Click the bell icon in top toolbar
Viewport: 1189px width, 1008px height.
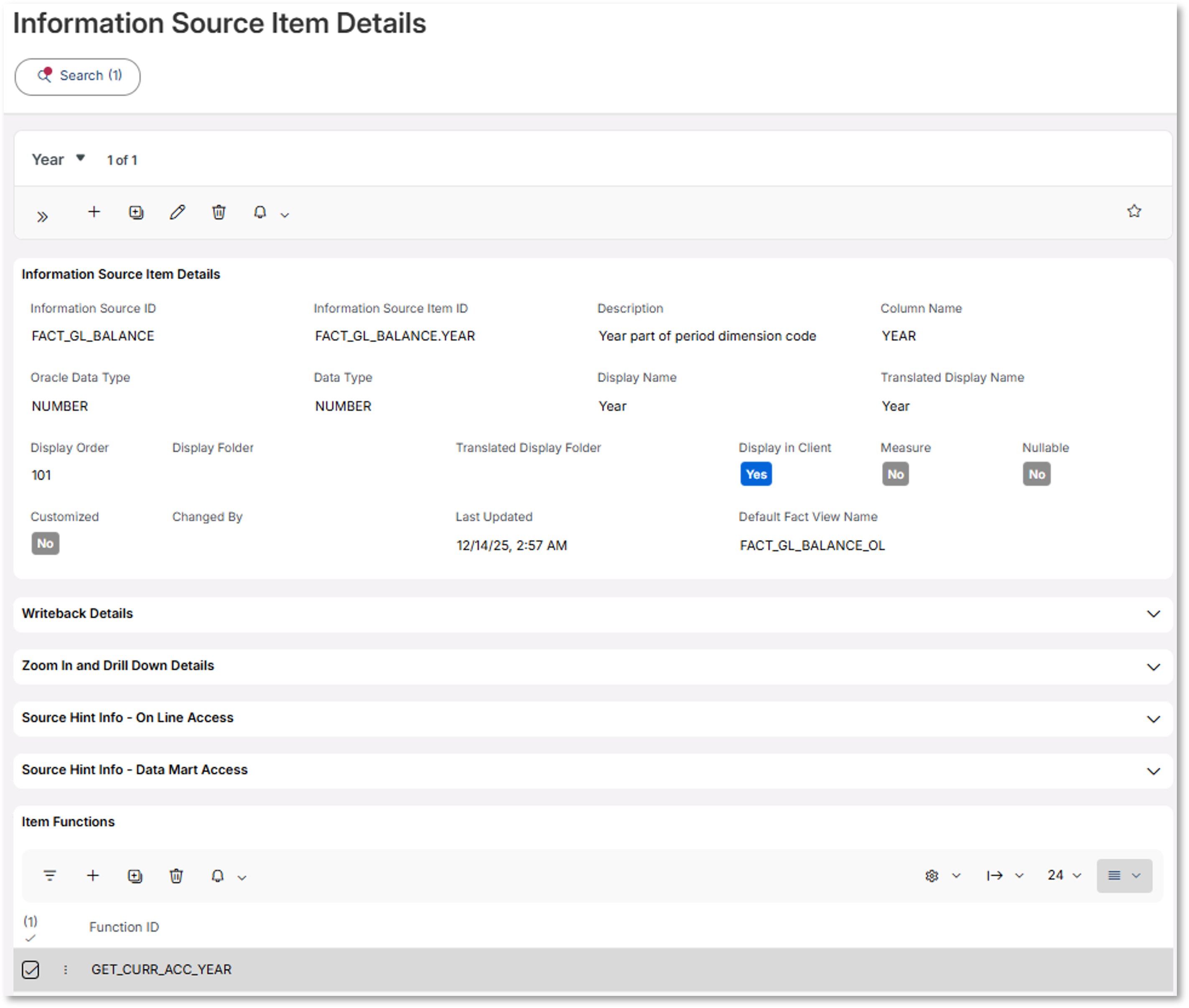coord(260,213)
